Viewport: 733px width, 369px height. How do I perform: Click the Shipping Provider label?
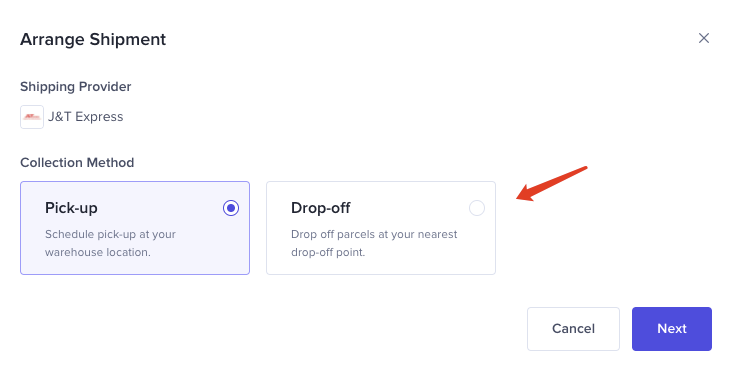point(76,87)
